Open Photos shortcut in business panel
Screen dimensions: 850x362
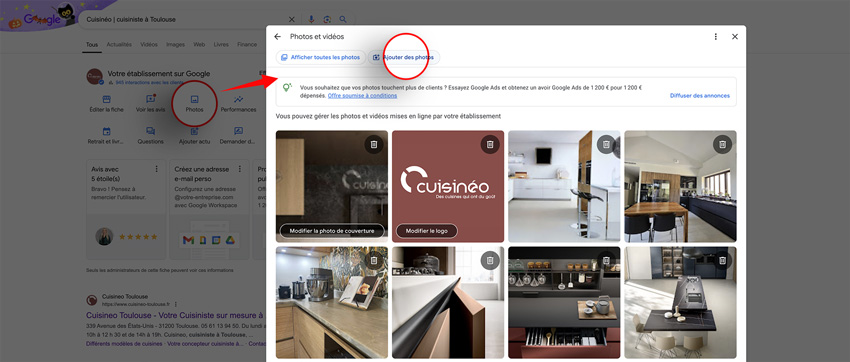tap(194, 104)
